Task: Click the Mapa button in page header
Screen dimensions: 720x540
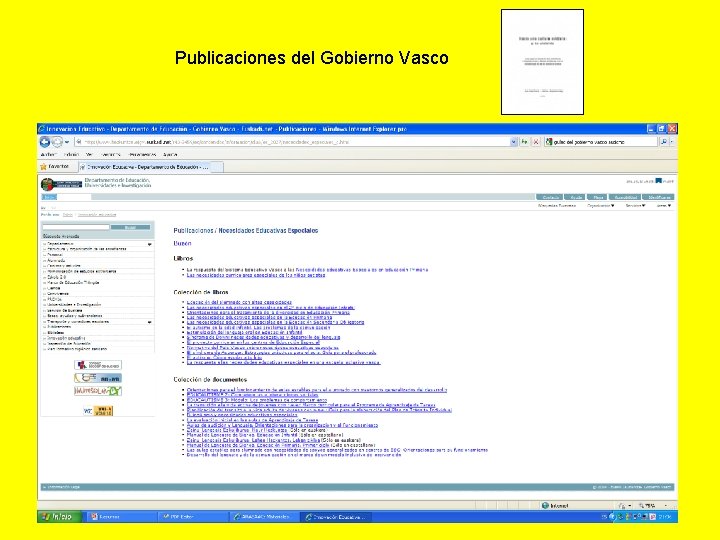Action: 598,197
